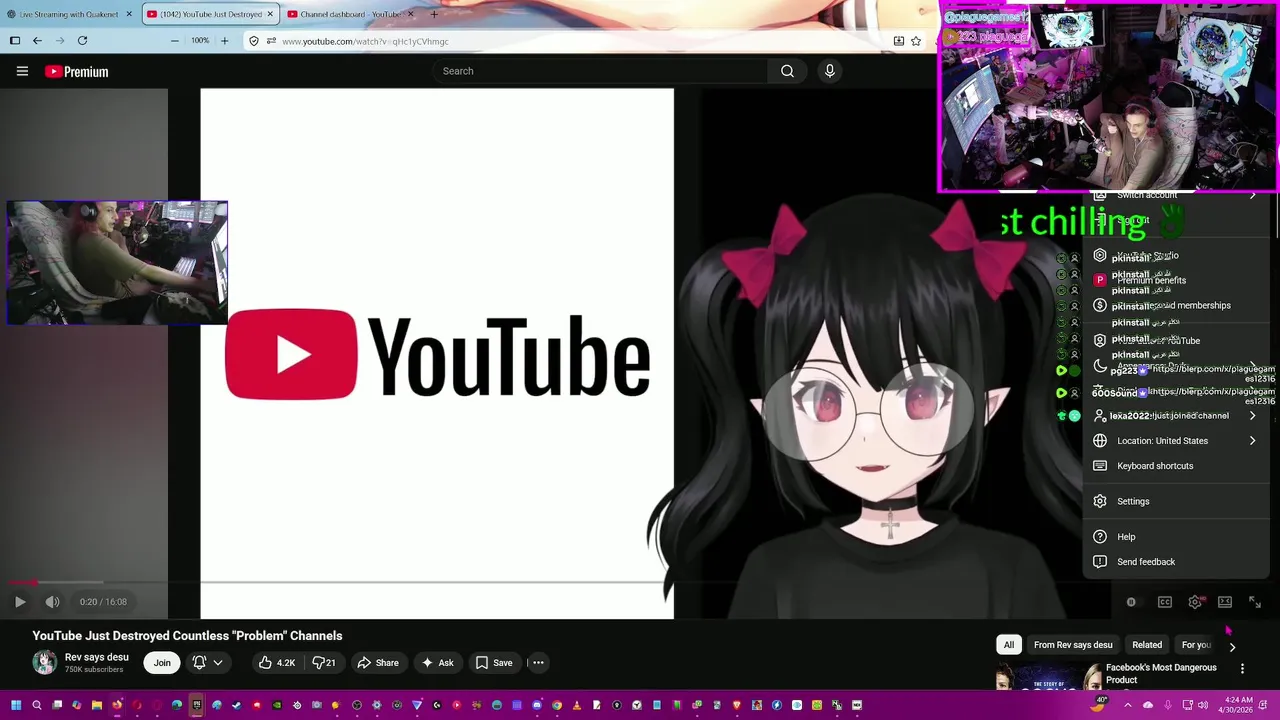Open Keyboard shortcuts menu item

(x=1175, y=466)
